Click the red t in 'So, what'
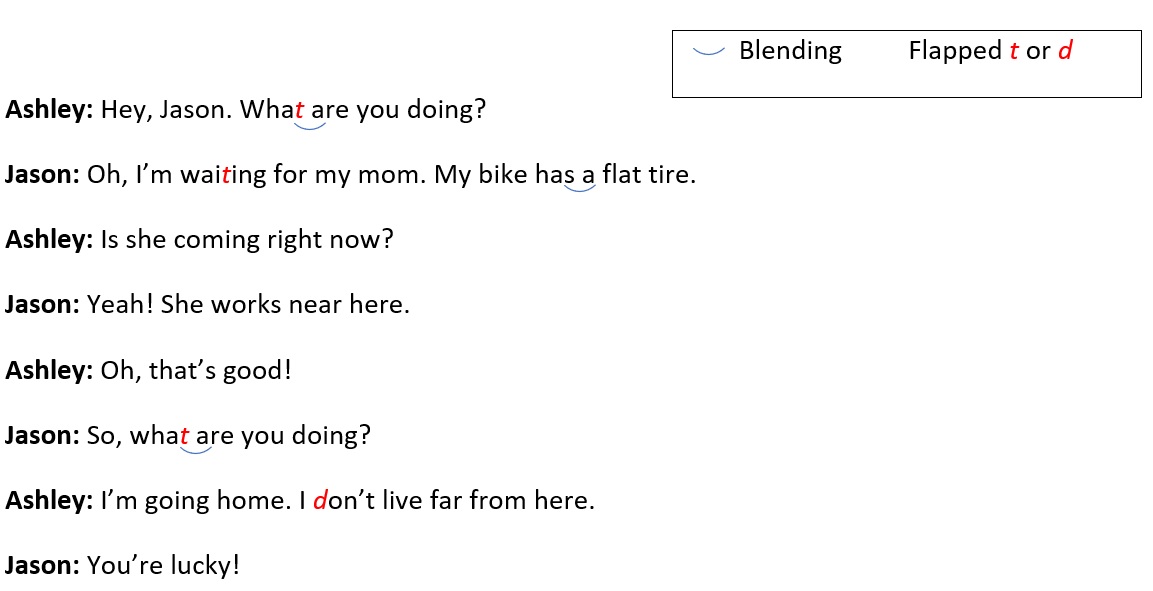 click(185, 435)
